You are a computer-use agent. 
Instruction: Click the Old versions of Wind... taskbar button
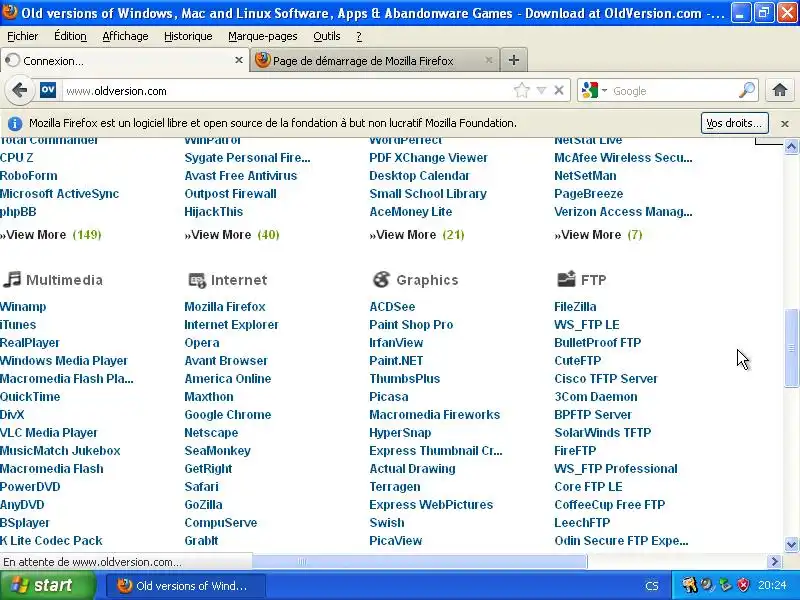185,586
